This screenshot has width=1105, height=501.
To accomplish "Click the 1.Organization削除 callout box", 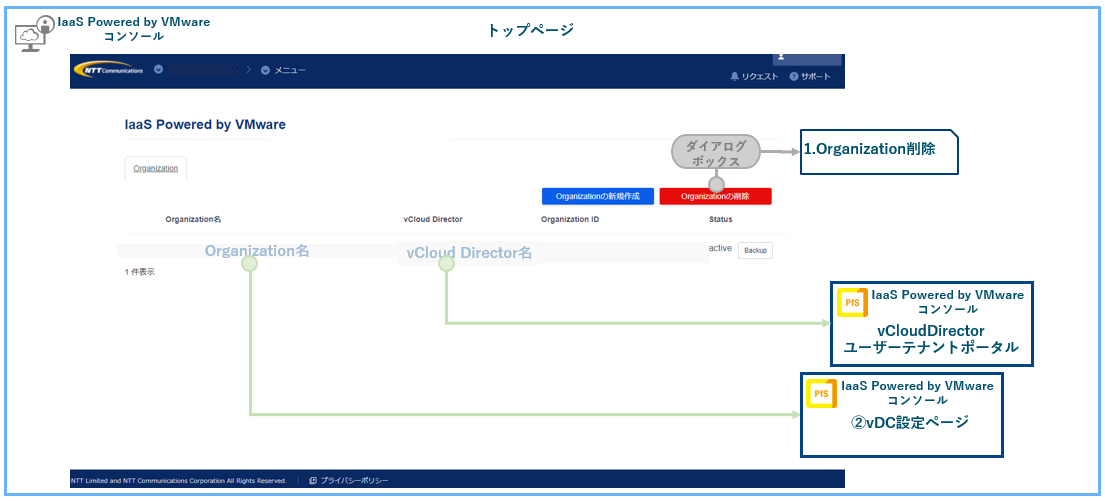I will (x=878, y=151).
